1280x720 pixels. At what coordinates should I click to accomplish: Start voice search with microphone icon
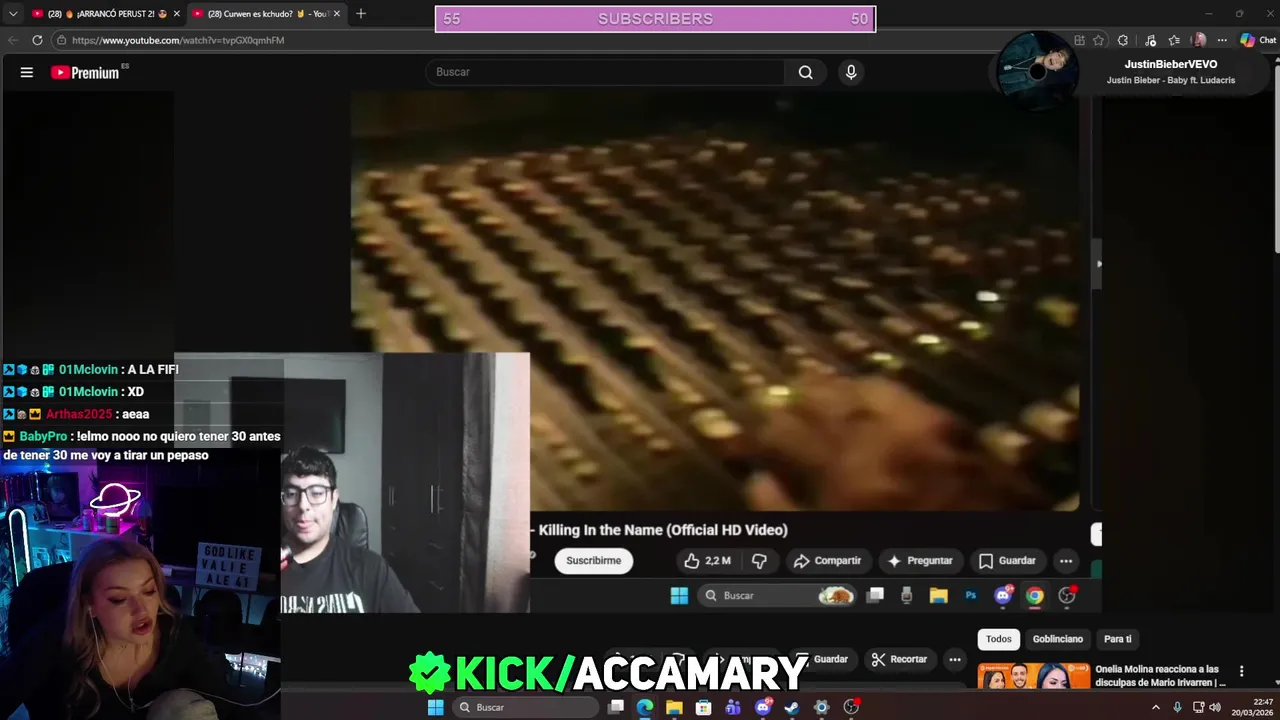(x=851, y=72)
